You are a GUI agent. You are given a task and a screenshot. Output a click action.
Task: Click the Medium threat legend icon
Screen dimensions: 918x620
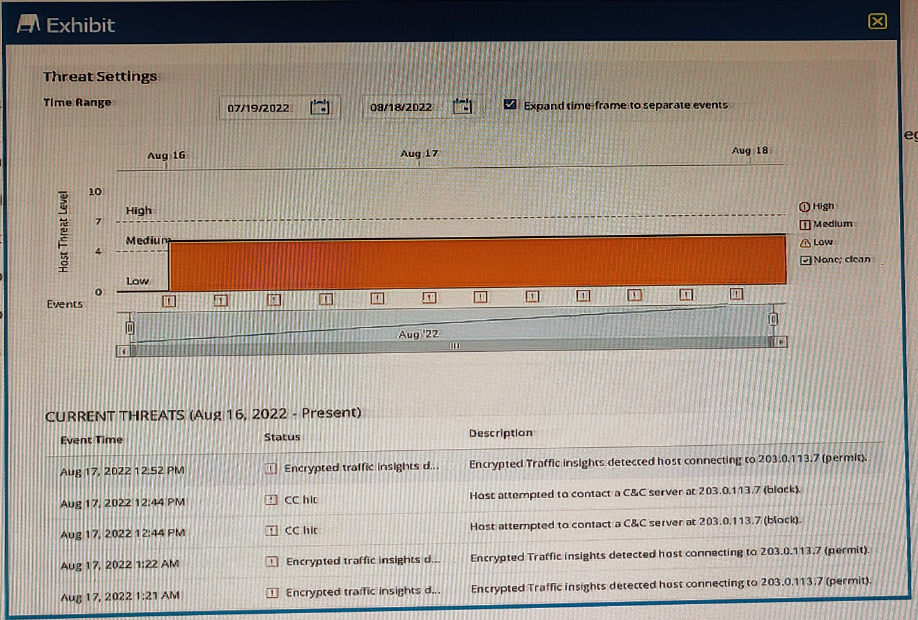tap(804, 224)
